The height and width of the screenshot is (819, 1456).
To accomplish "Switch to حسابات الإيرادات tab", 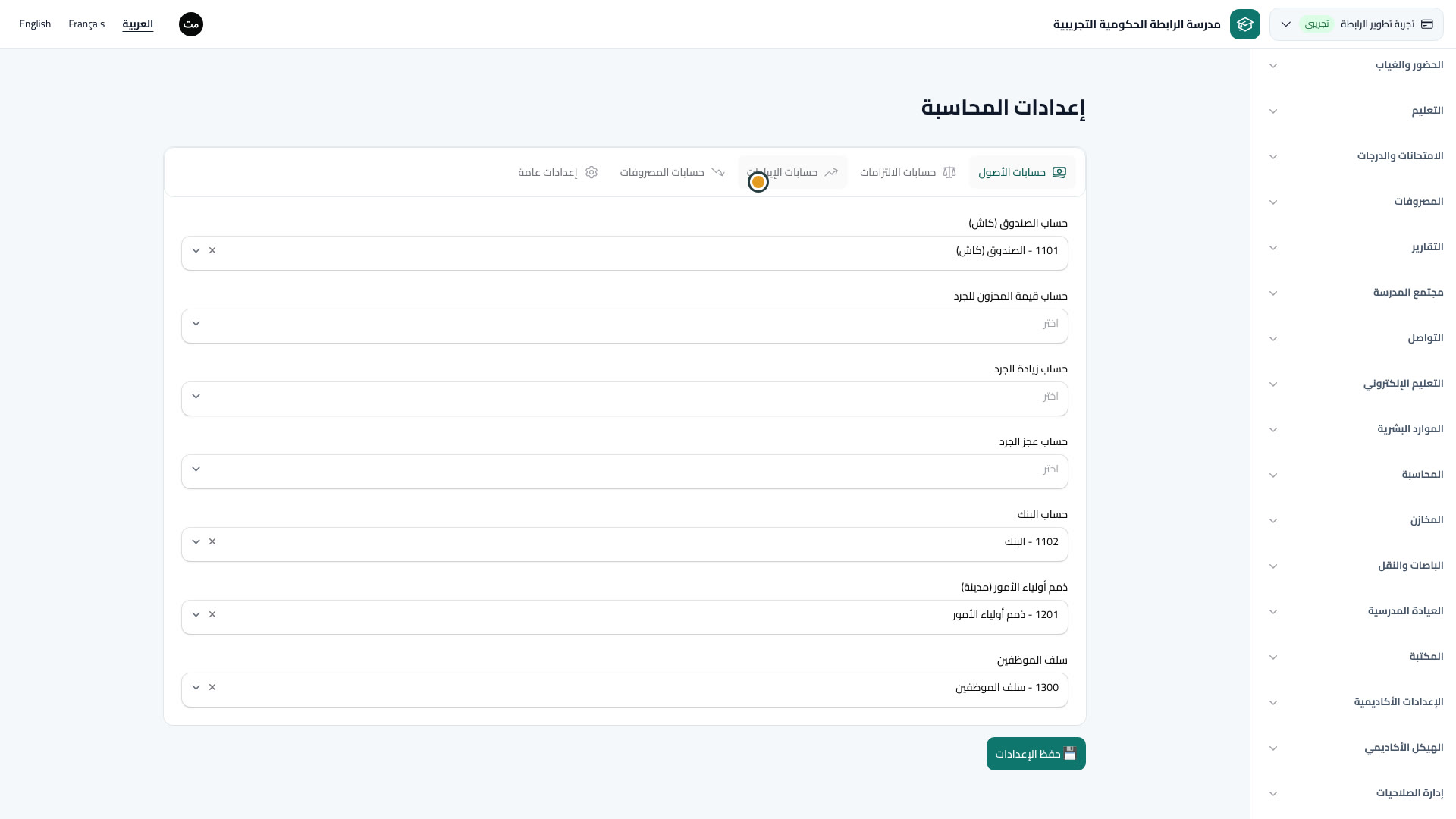I will click(x=792, y=172).
